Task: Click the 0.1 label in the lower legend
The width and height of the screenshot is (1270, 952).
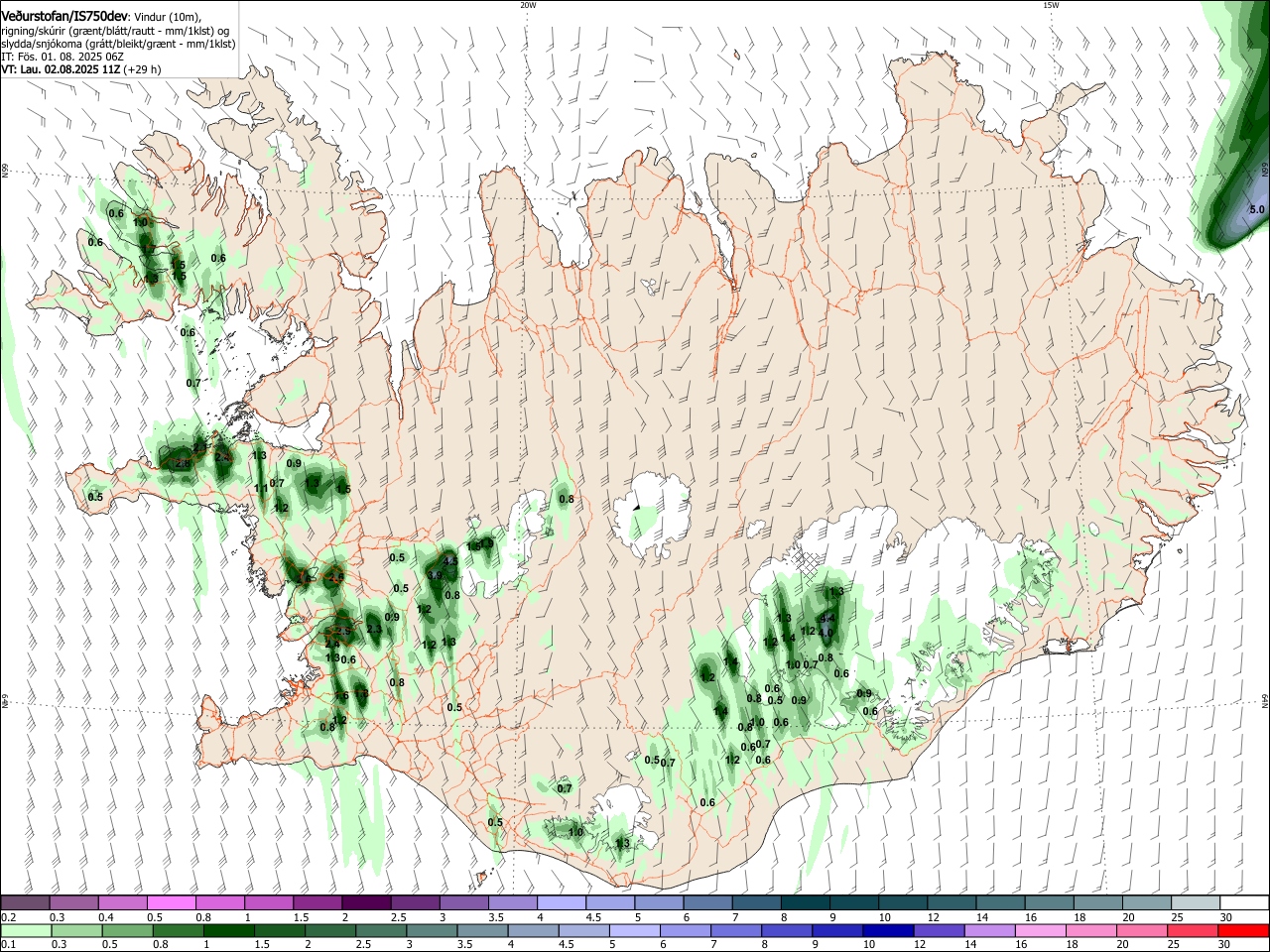Action: point(7,945)
